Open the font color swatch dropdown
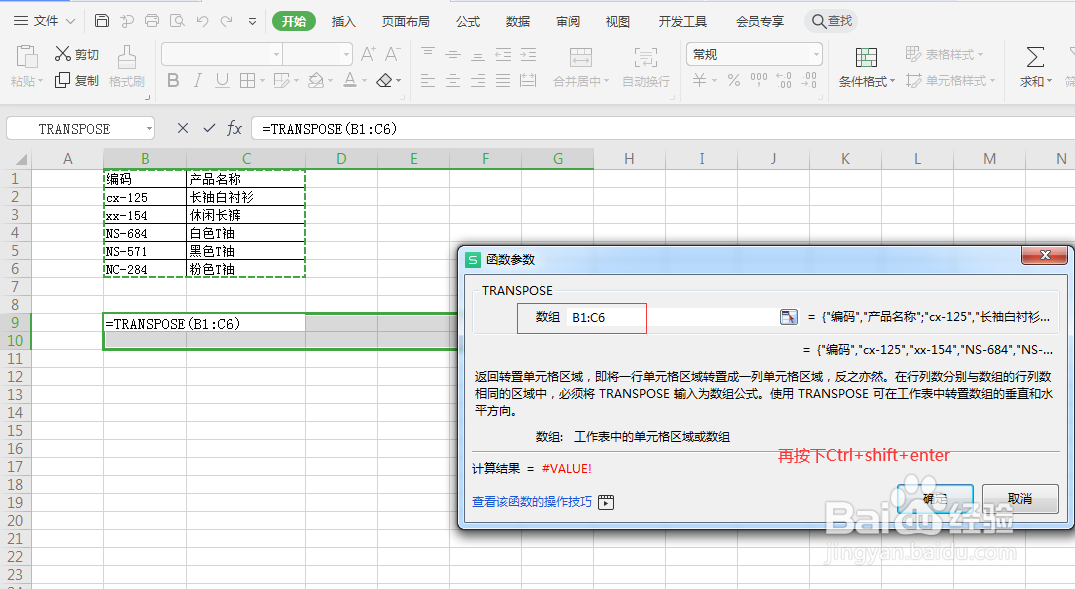Screen dimensions: 1075x589 (362, 80)
